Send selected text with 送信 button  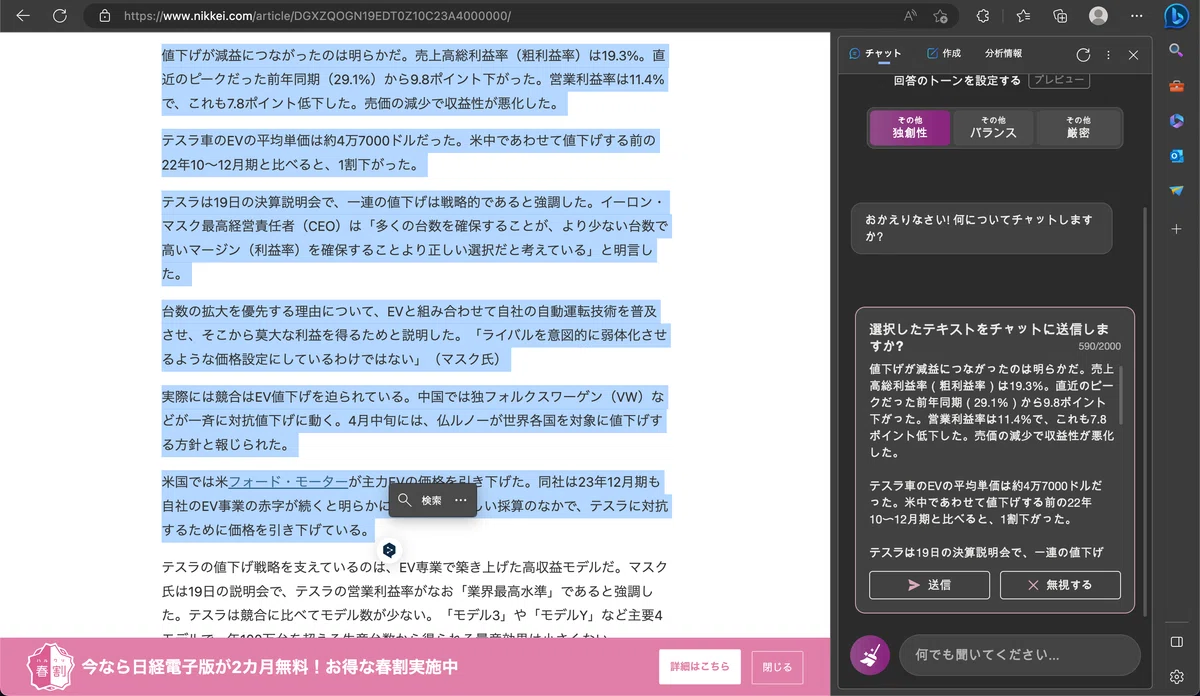click(x=929, y=585)
